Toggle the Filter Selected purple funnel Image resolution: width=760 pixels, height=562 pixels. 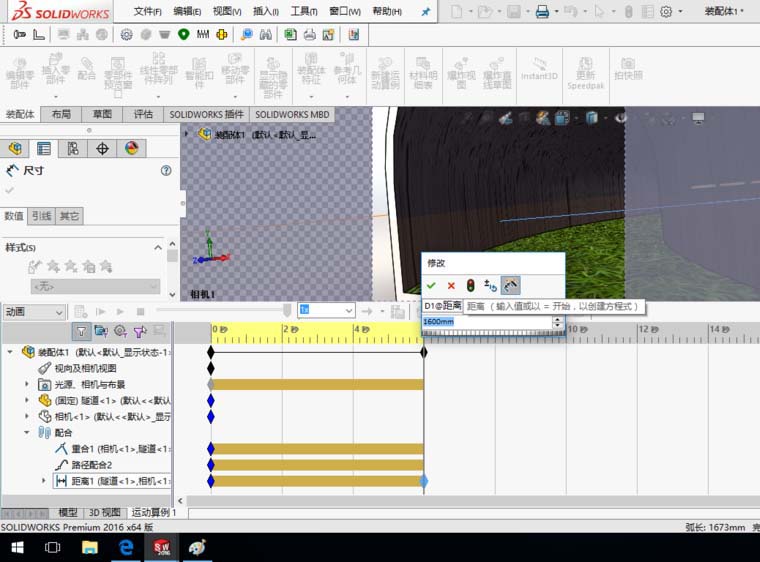coord(140,332)
